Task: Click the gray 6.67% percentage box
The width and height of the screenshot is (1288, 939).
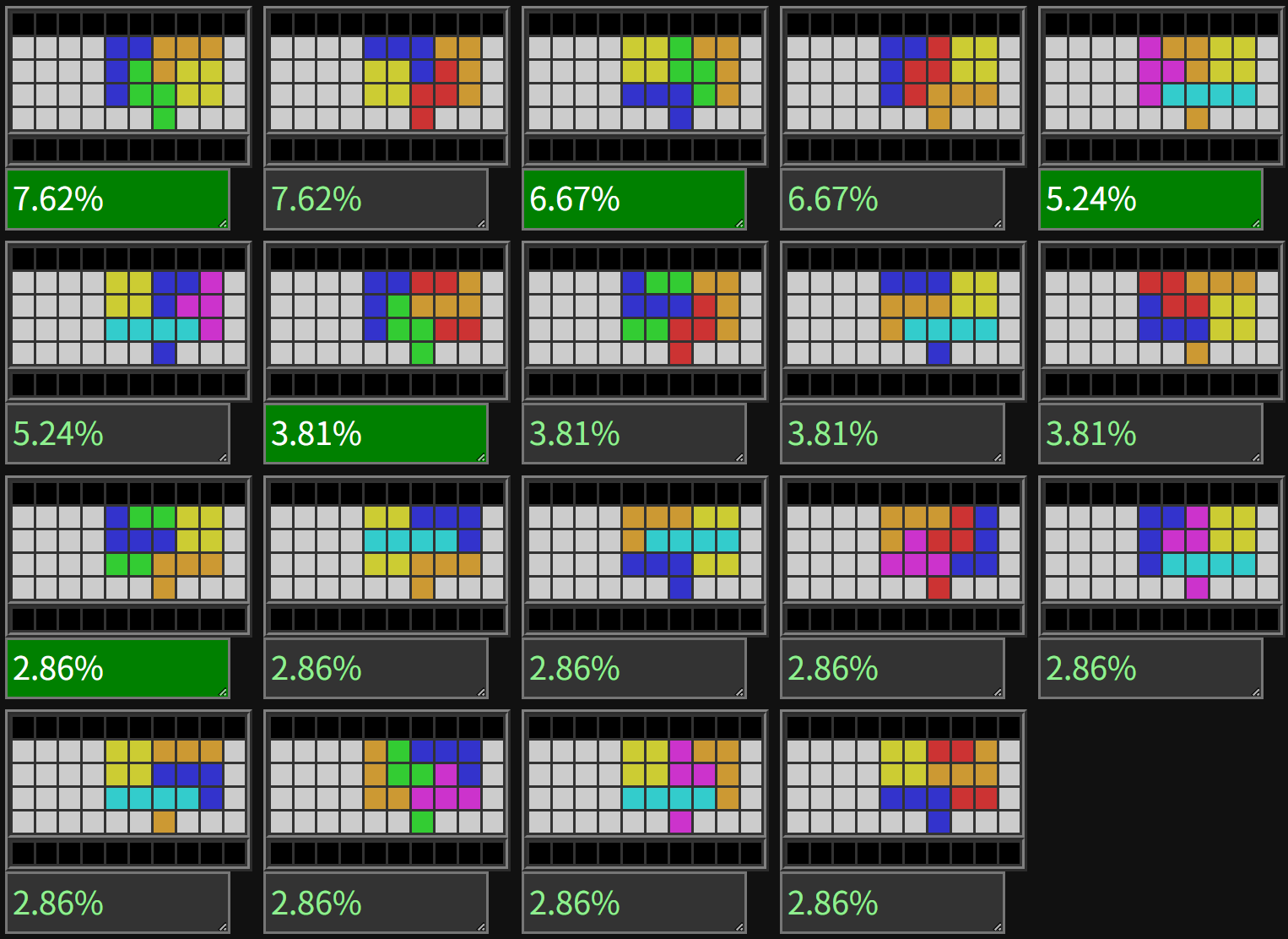Action: [892, 199]
